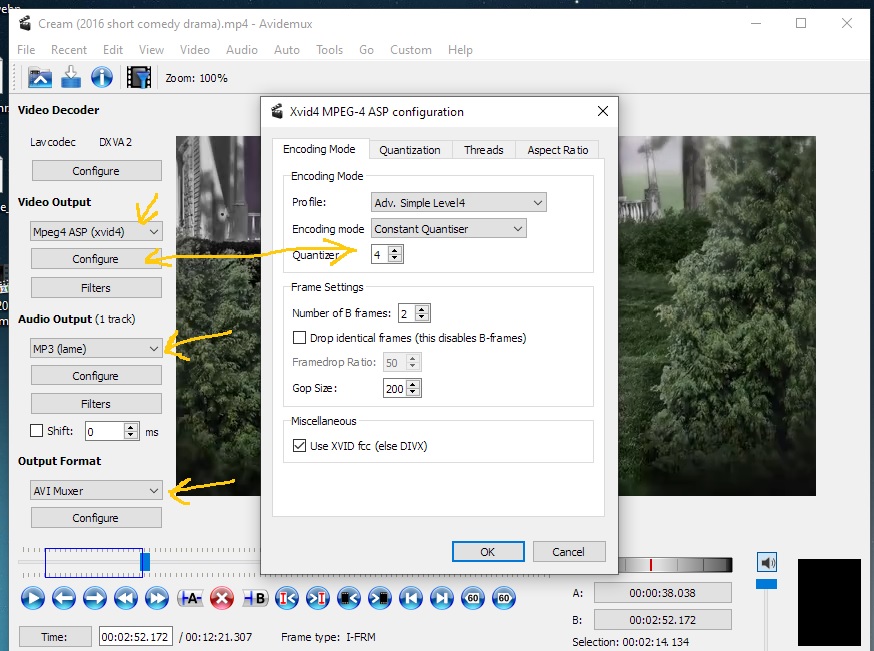
Task: Expand Output Format AVI Muxer dropdown
Action: [x=96, y=490]
